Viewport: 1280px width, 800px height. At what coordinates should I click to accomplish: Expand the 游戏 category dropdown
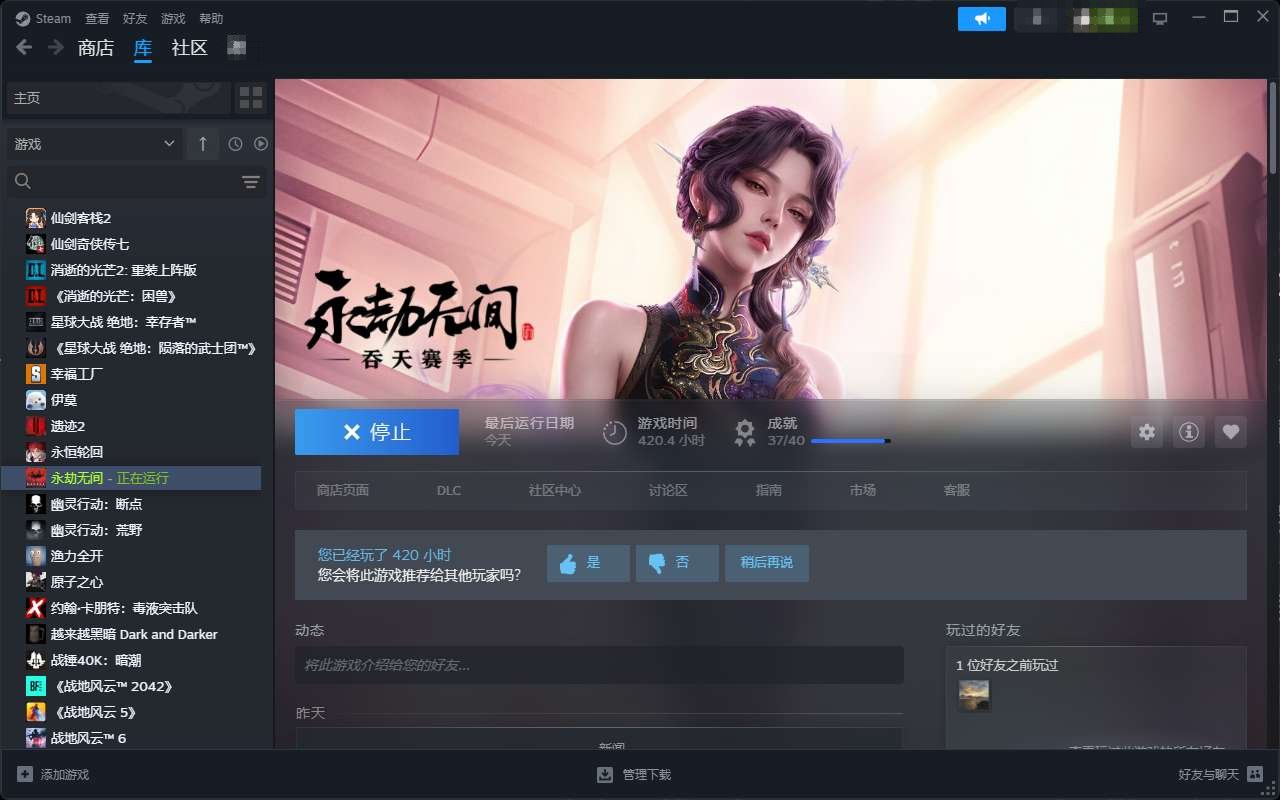[94, 144]
